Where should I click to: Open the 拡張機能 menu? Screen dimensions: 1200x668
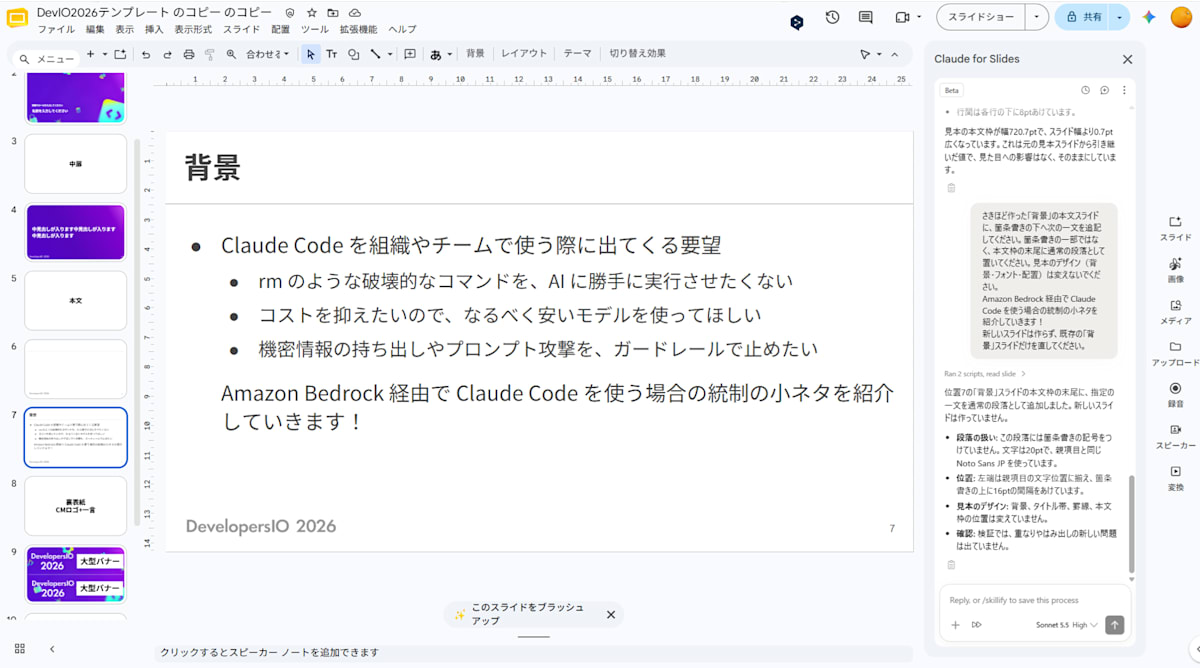click(358, 29)
